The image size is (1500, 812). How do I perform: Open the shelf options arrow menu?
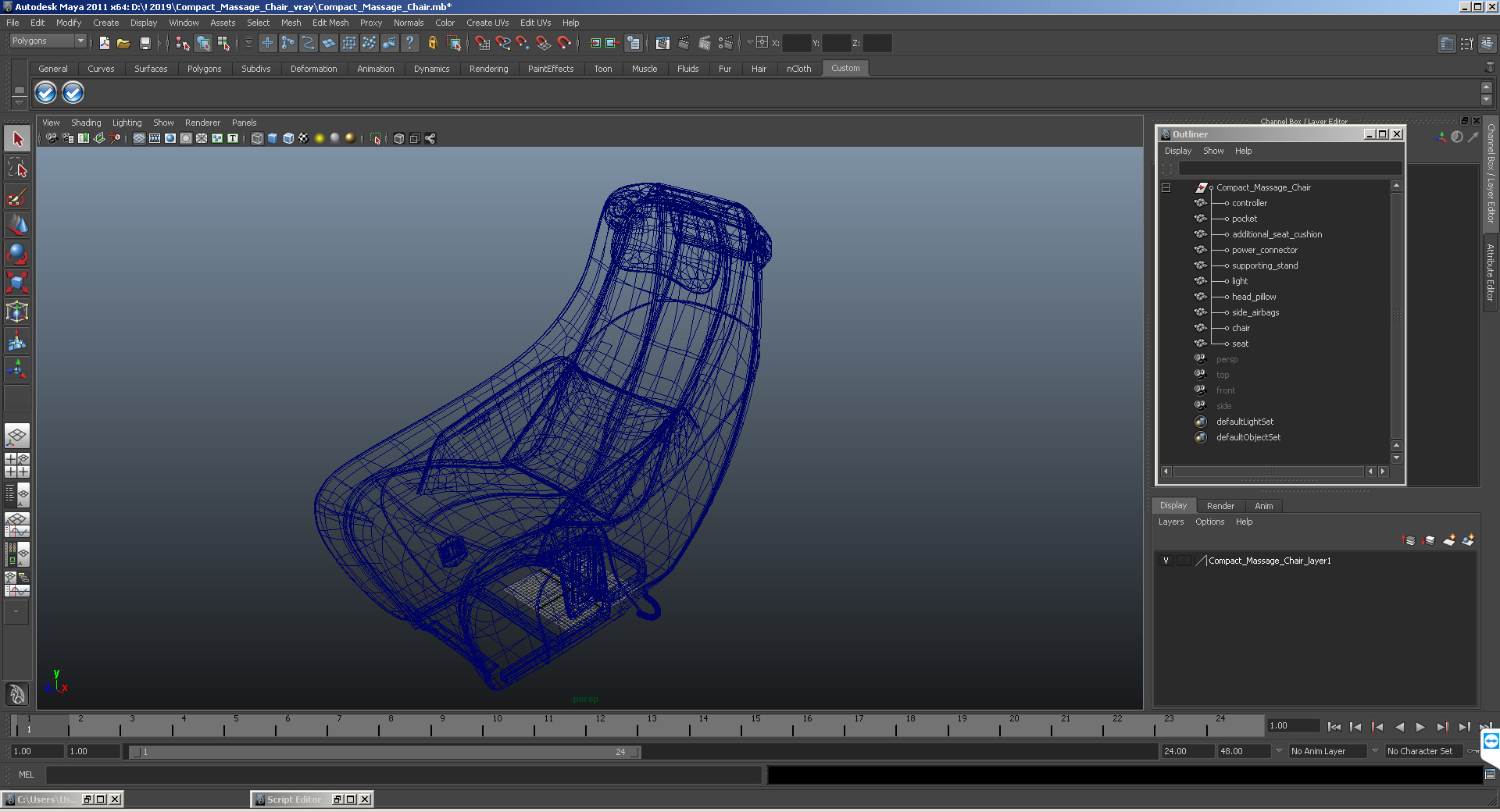(x=19, y=103)
